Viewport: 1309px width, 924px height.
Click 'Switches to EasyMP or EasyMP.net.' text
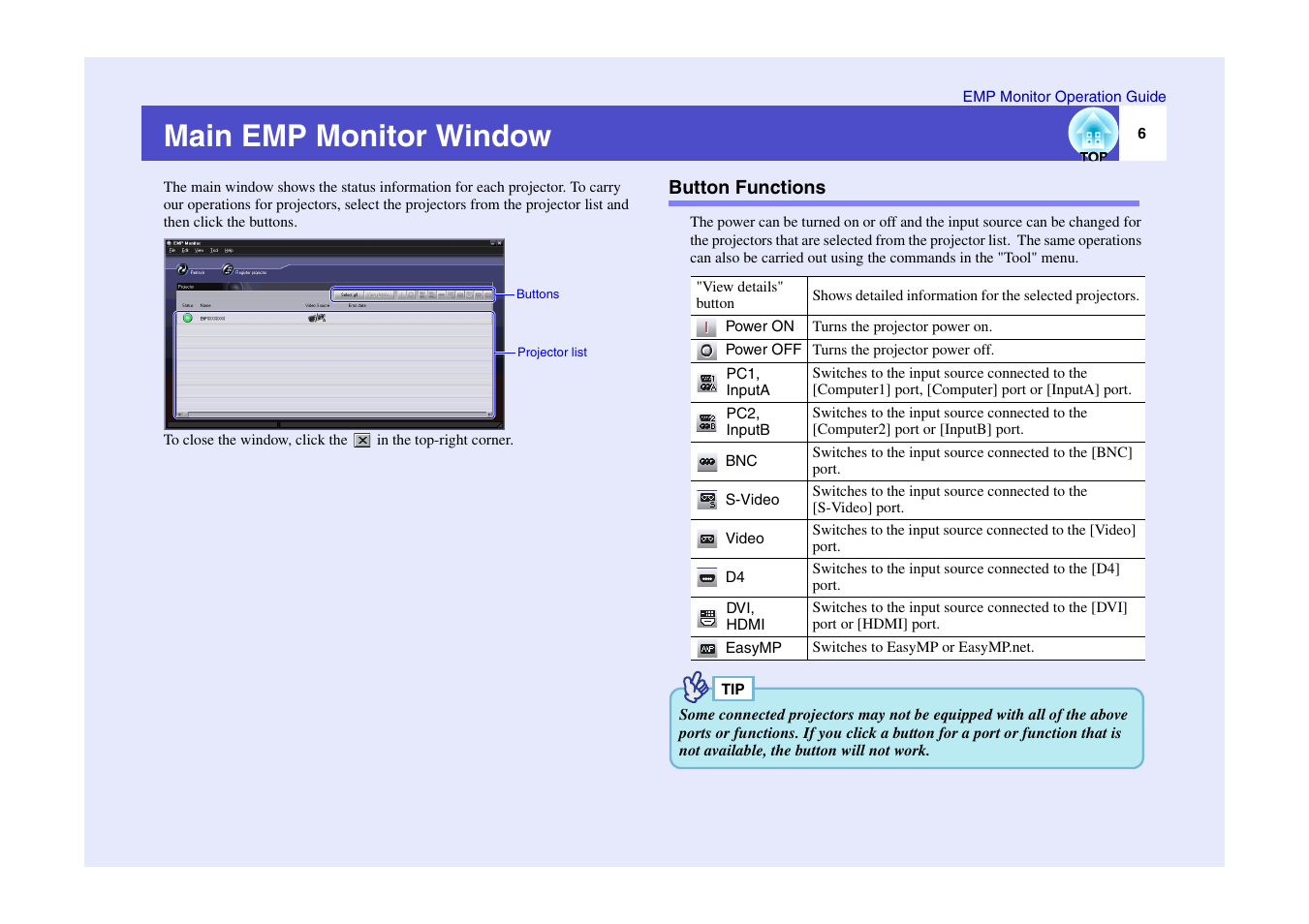point(923,648)
